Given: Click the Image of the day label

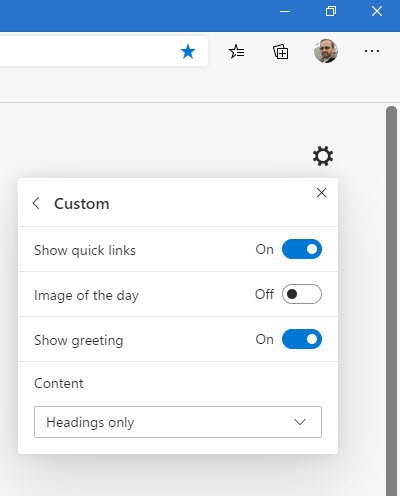Looking at the screenshot, I should (86, 295).
